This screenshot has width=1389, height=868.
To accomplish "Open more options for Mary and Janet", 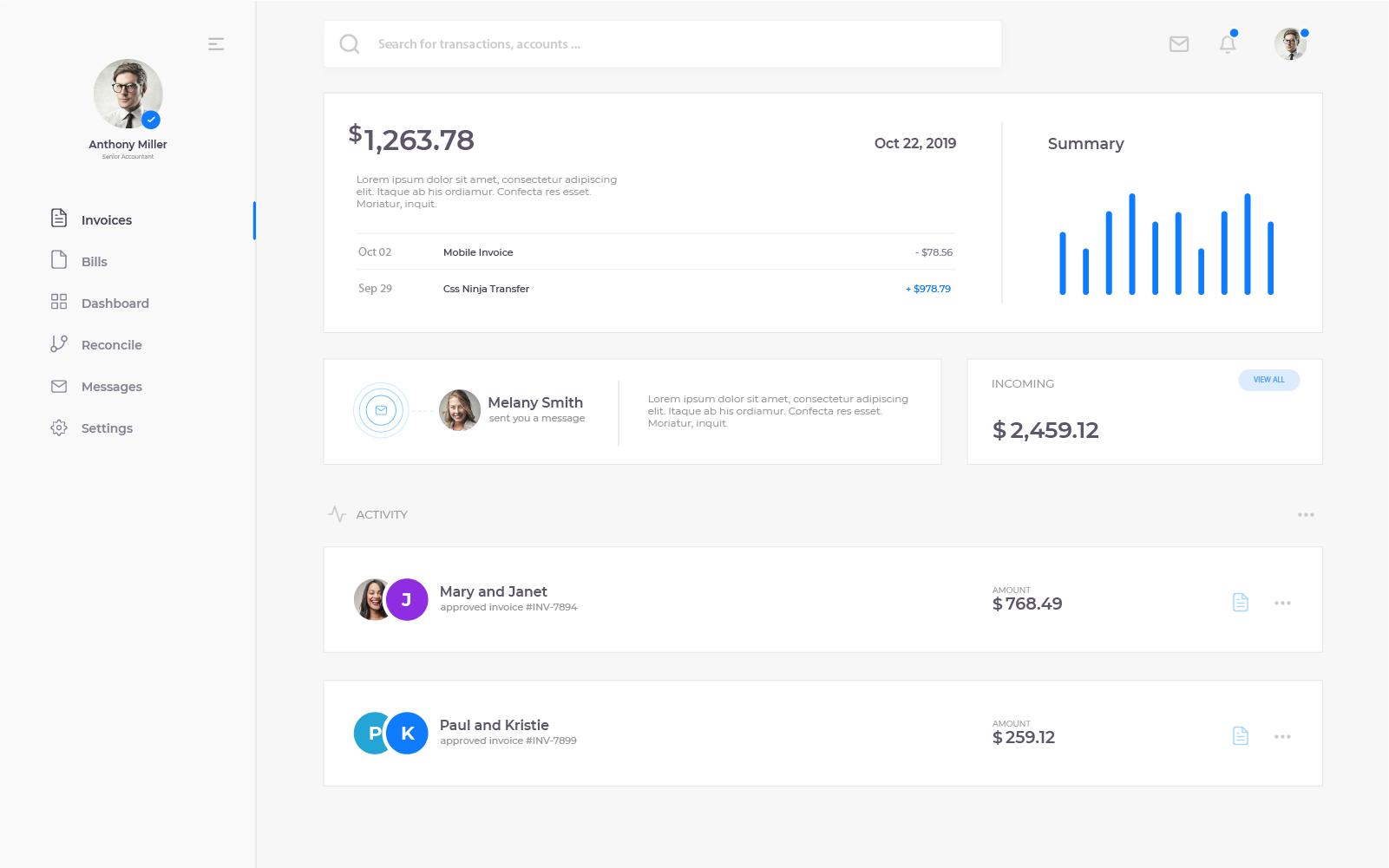I will point(1282,603).
